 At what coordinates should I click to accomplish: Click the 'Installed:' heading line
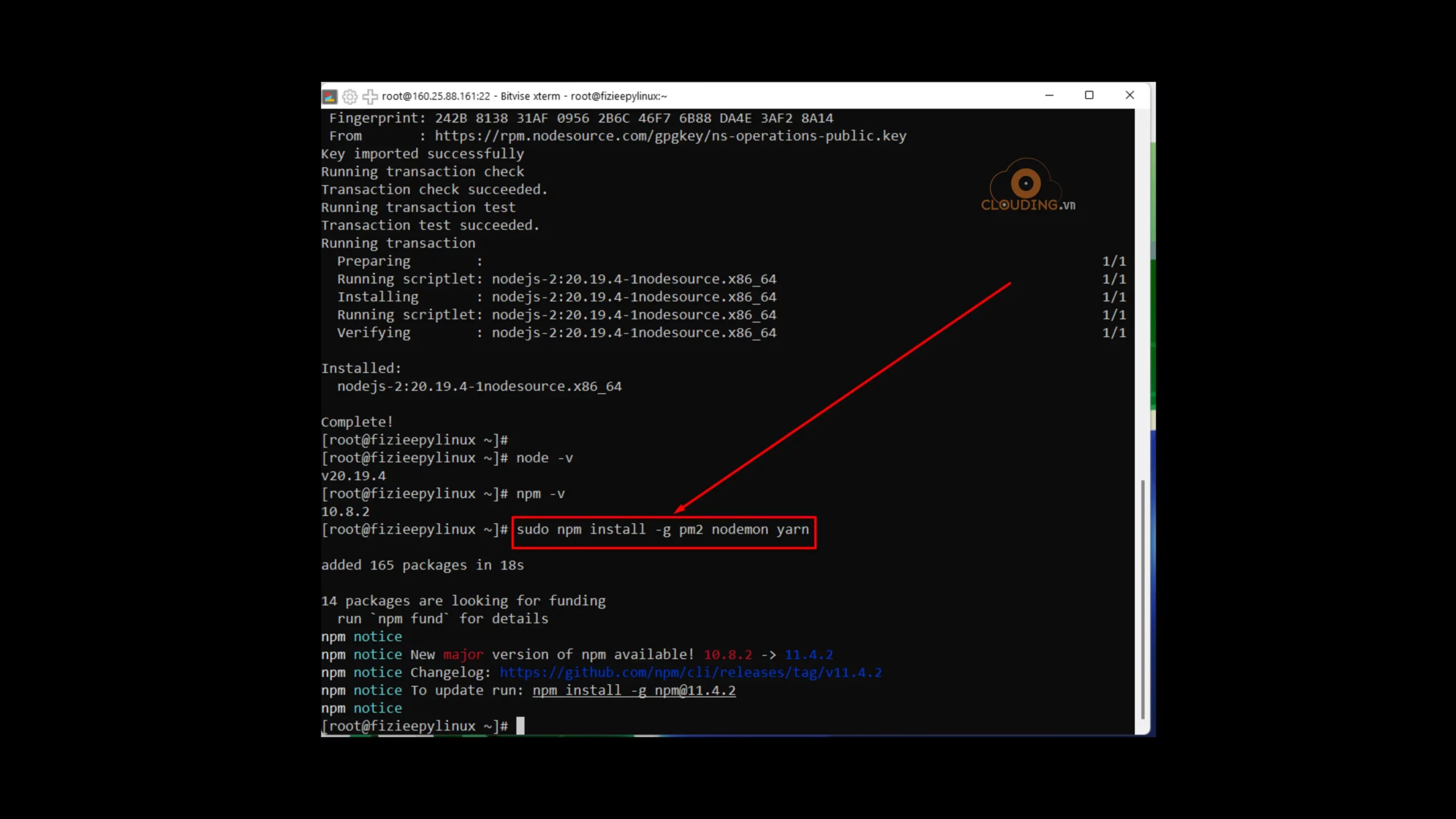tap(361, 369)
